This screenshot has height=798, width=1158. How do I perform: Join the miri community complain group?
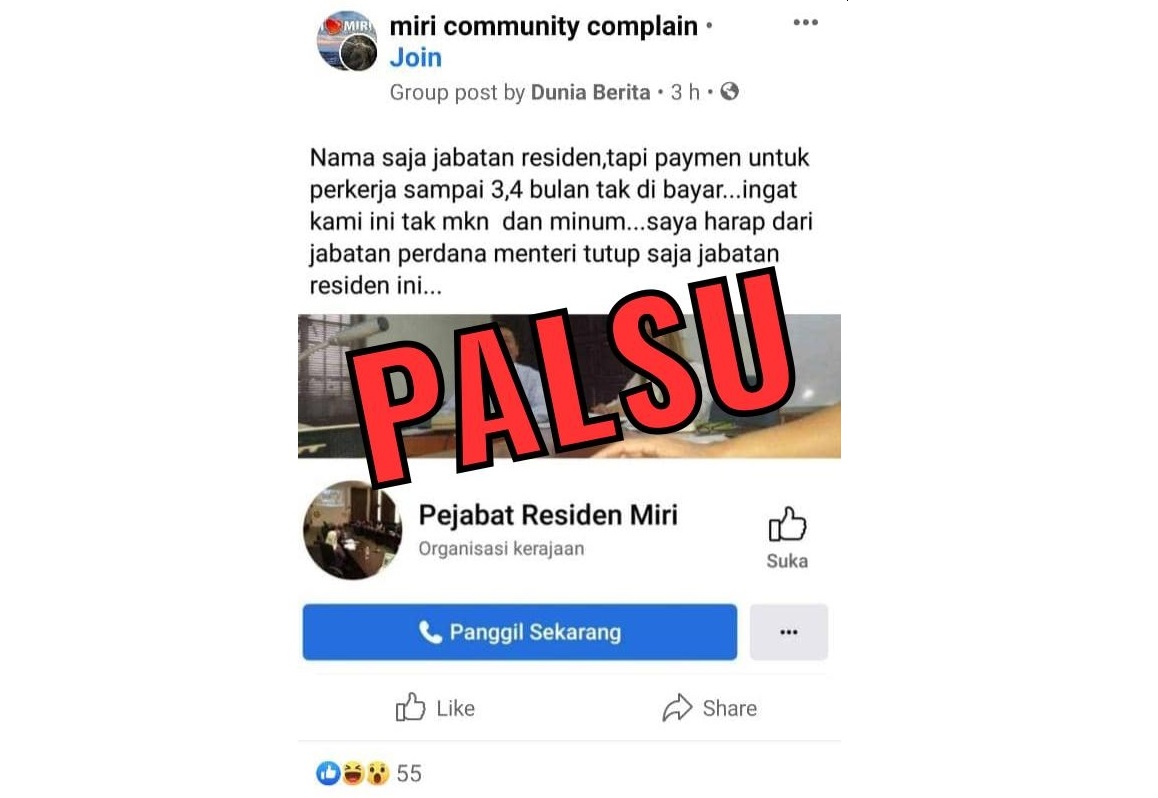[416, 58]
